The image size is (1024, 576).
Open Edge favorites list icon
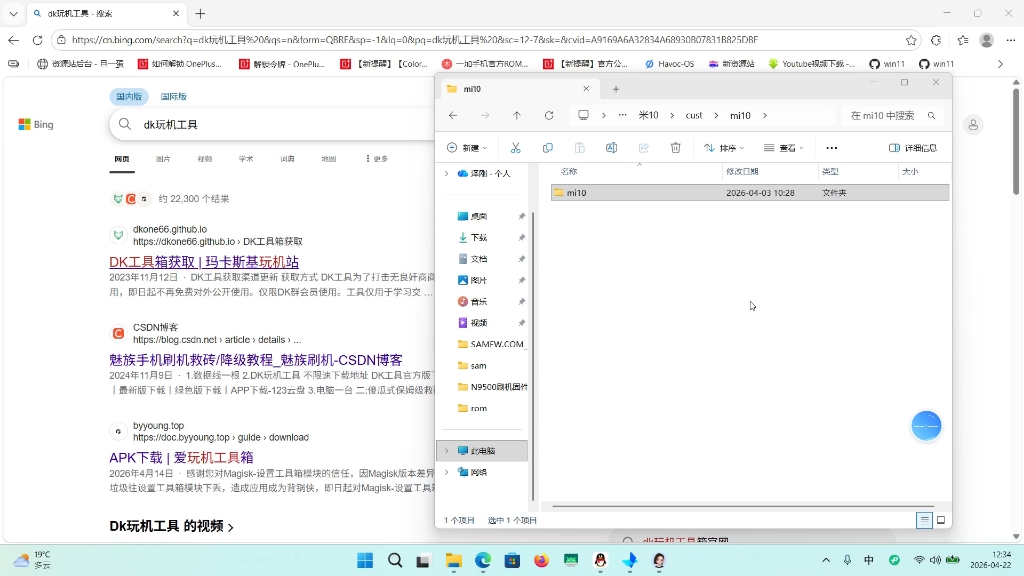(963, 40)
